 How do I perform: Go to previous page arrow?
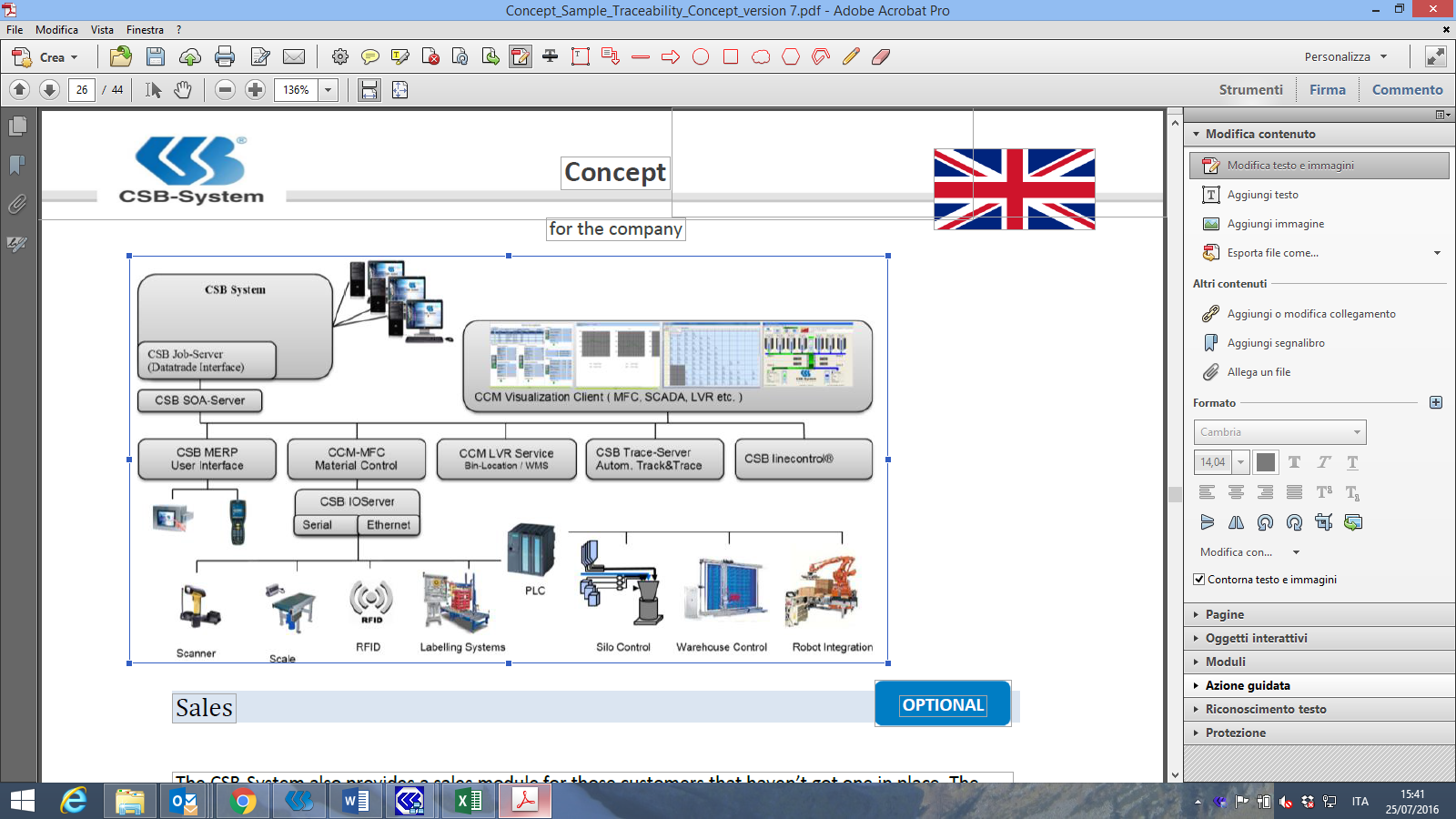pyautogui.click(x=20, y=89)
